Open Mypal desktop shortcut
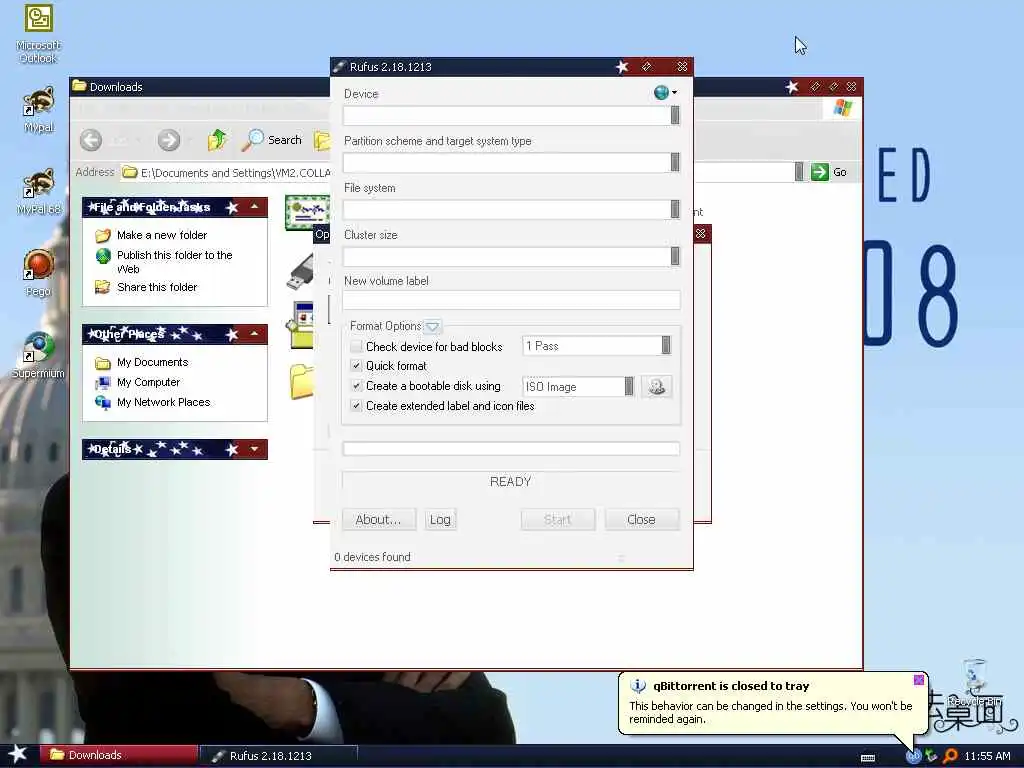This screenshot has height=768, width=1024. pyautogui.click(x=39, y=110)
